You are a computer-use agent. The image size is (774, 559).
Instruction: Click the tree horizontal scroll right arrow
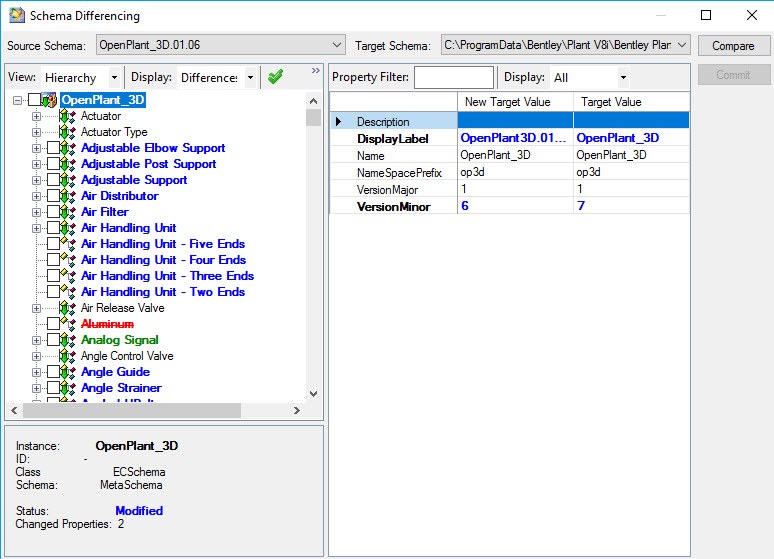297,410
